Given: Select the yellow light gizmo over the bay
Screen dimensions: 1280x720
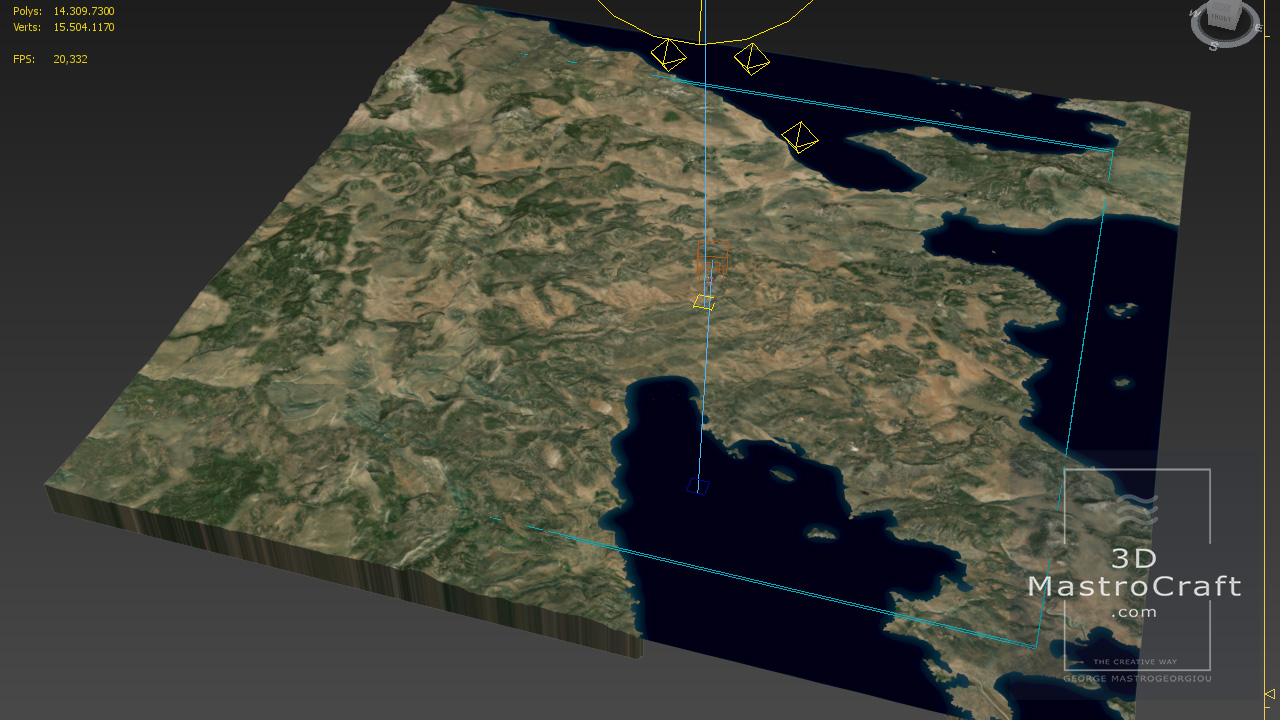Looking at the screenshot, I should coord(799,137).
